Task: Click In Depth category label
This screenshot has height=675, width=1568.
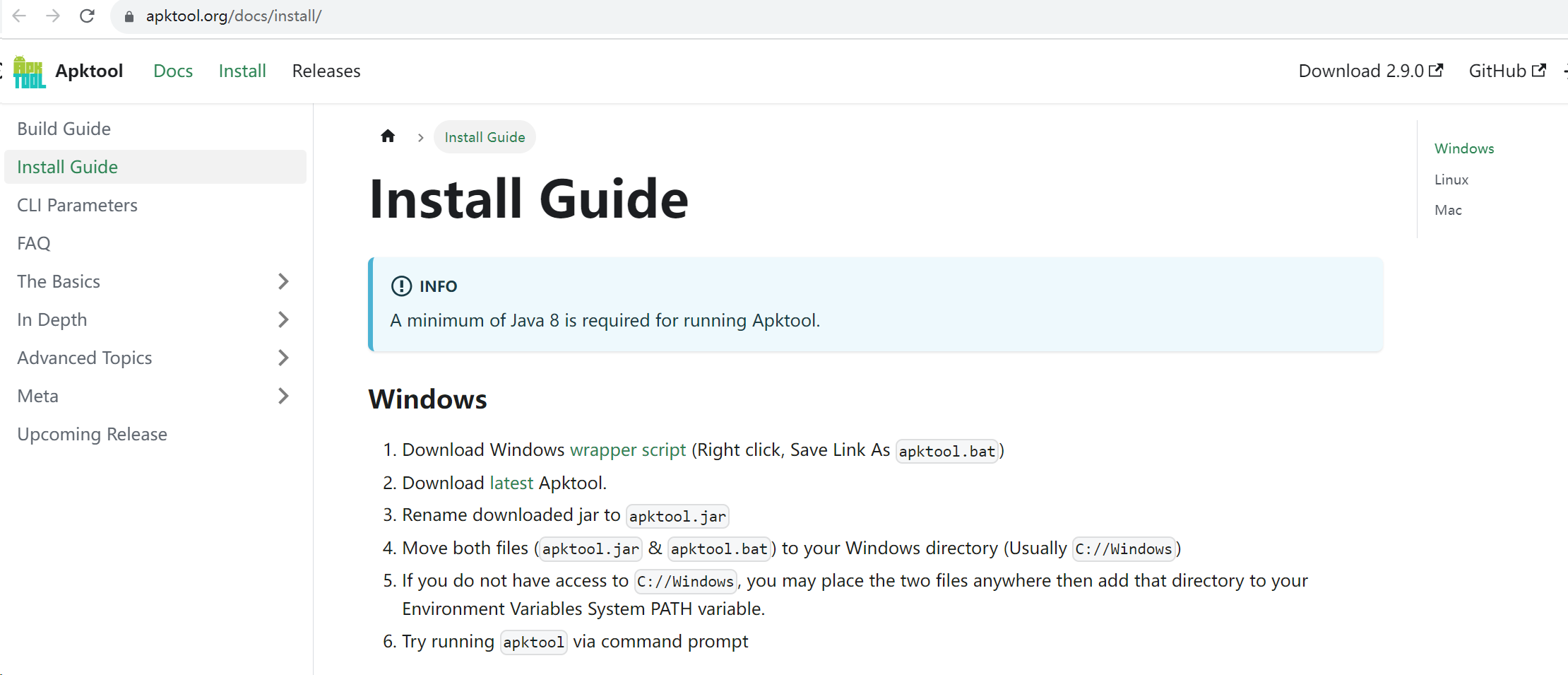Action: pyautogui.click(x=52, y=319)
